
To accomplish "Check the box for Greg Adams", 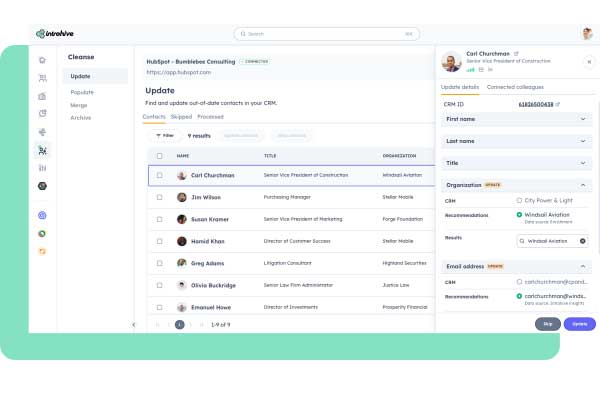I will pyautogui.click(x=160, y=263).
